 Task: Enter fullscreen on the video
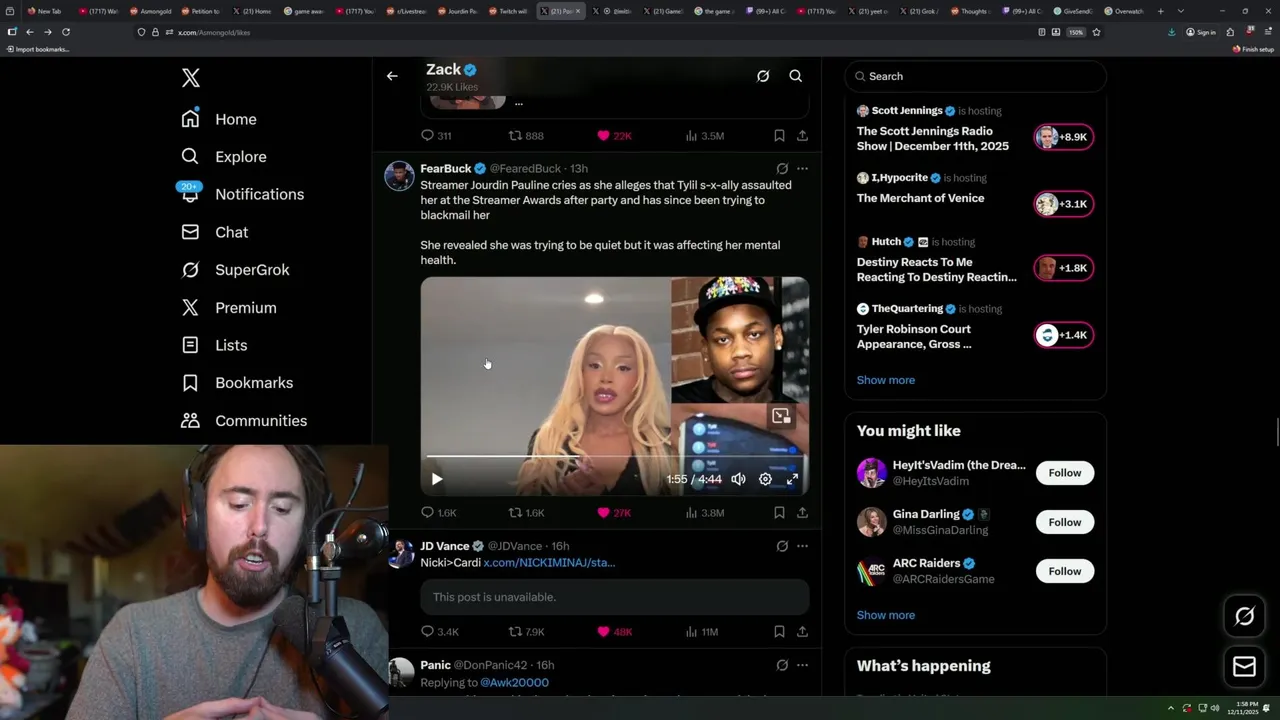click(x=792, y=479)
